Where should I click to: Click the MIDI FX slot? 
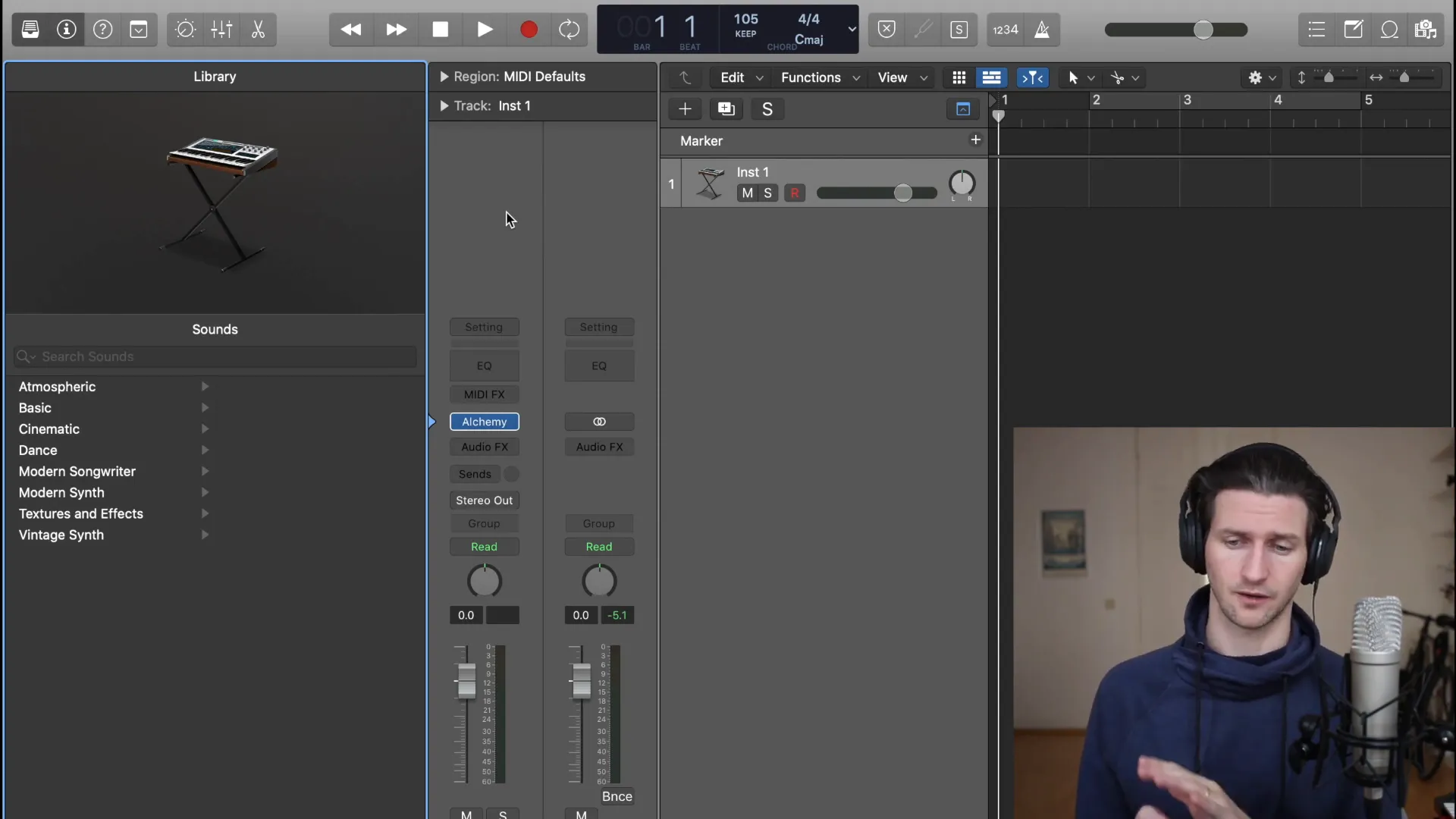(x=485, y=394)
